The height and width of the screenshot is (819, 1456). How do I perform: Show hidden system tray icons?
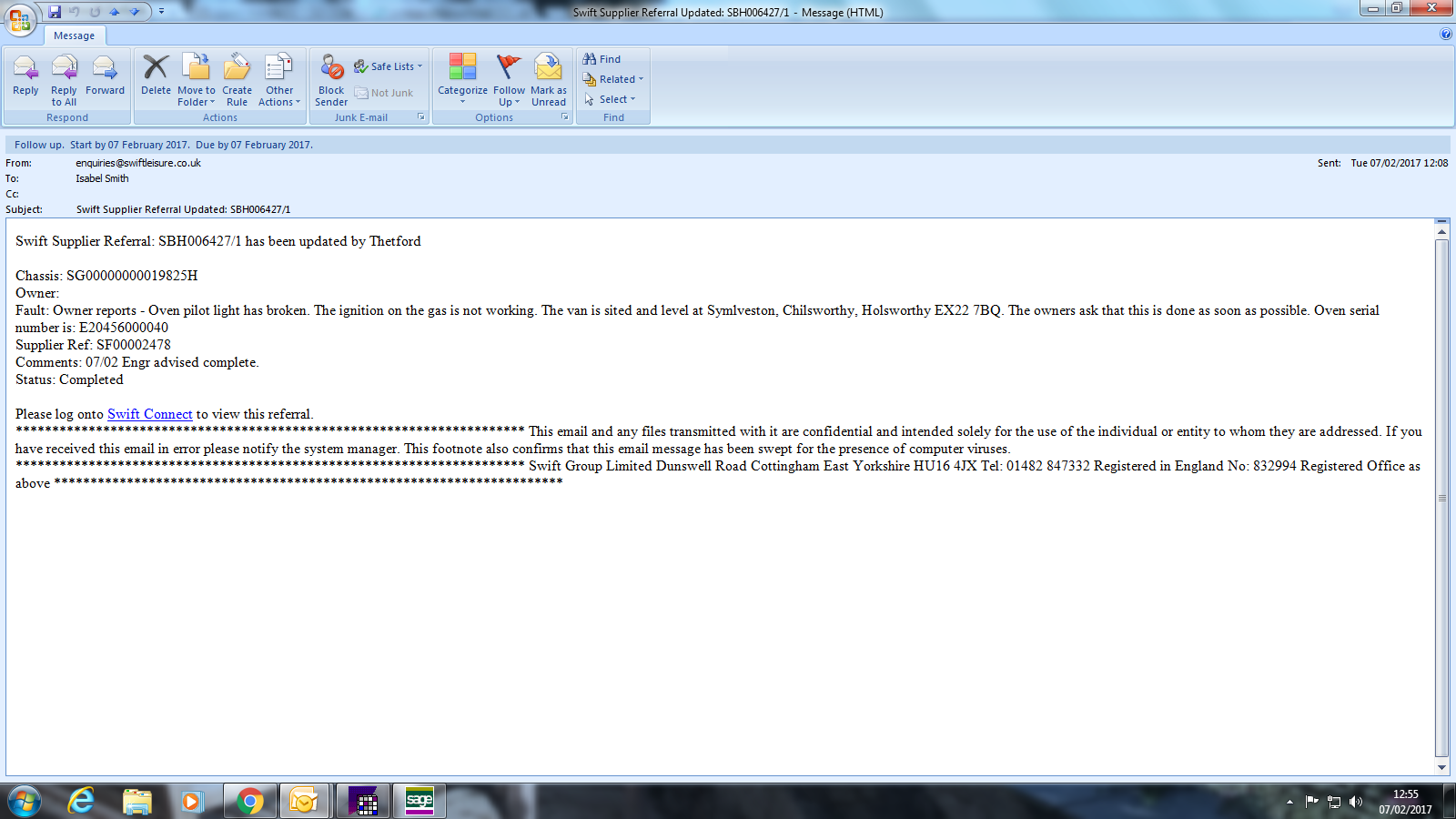point(1289,802)
